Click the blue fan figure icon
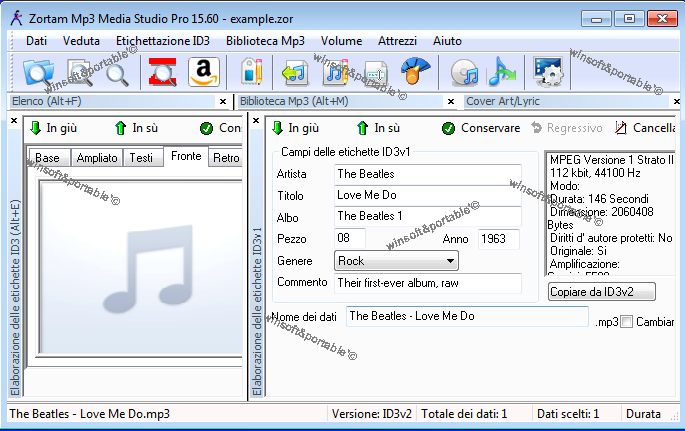This screenshot has width=685, height=431. click(415, 71)
